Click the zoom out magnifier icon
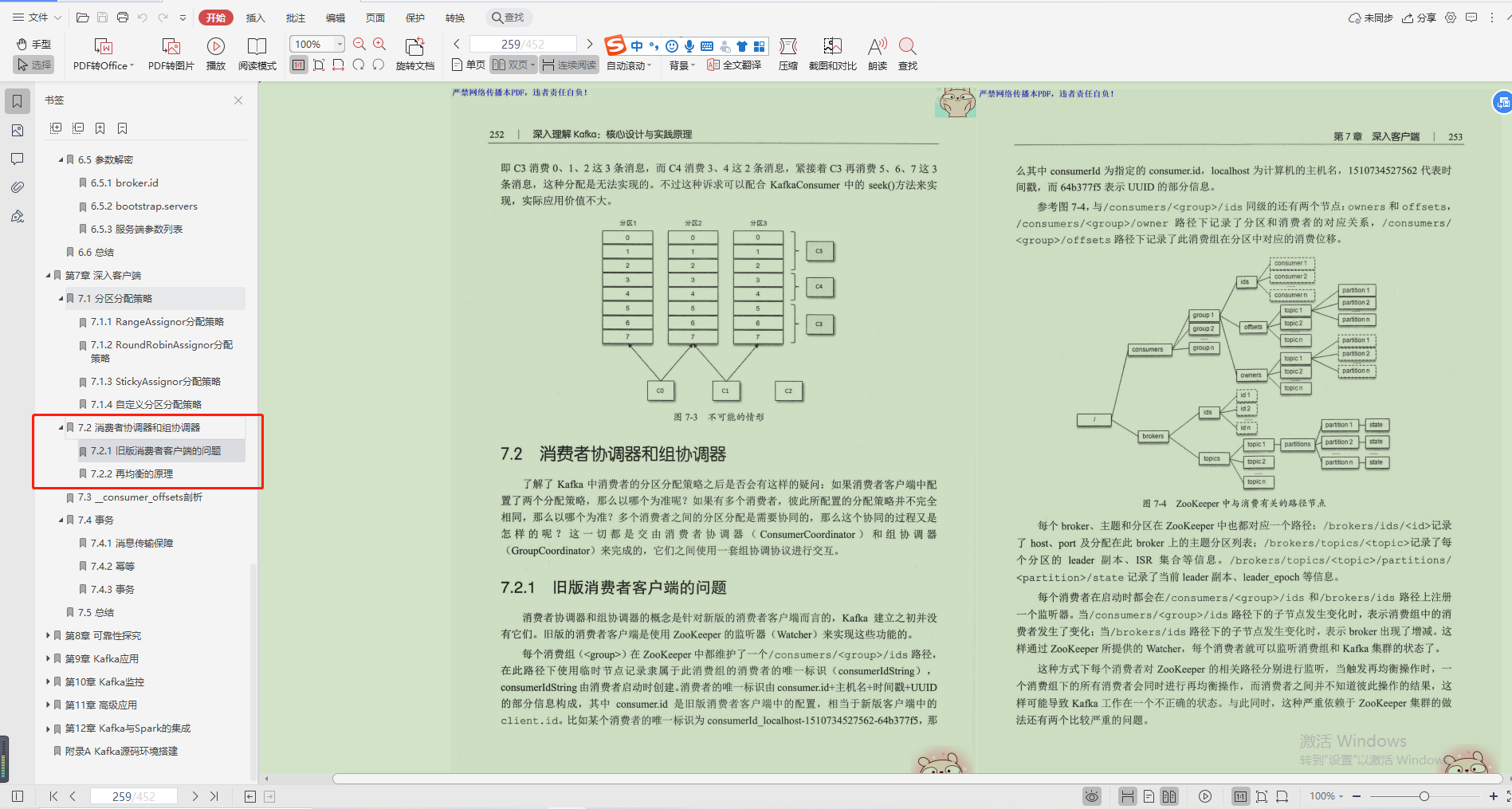 (359, 44)
